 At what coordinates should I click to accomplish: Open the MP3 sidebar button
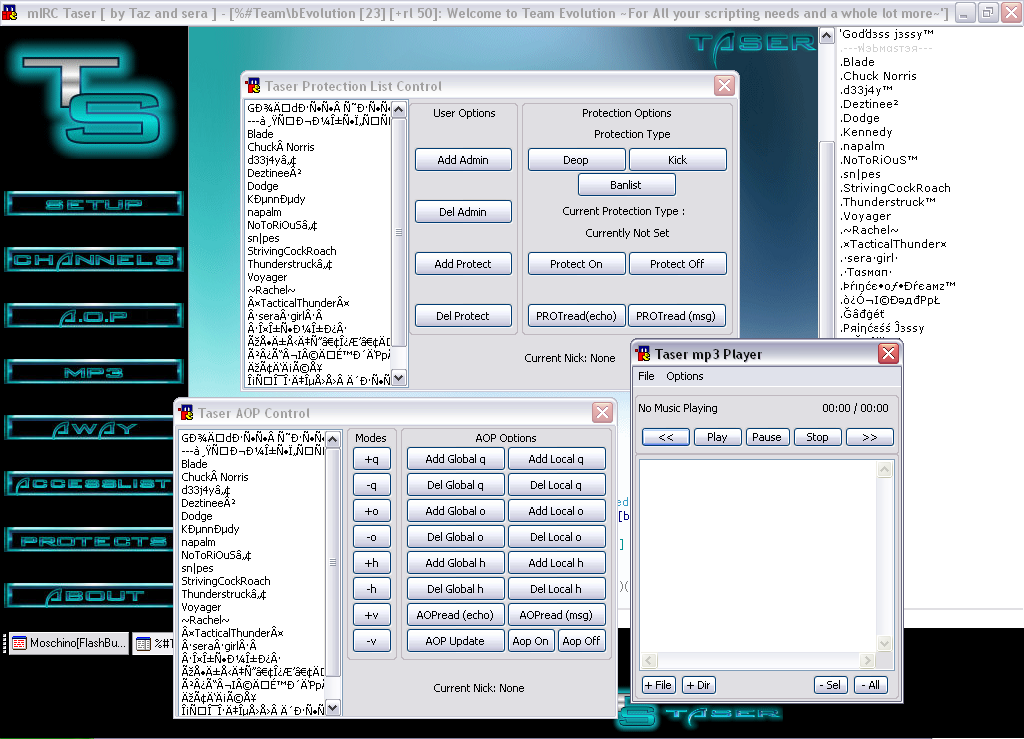[93, 372]
